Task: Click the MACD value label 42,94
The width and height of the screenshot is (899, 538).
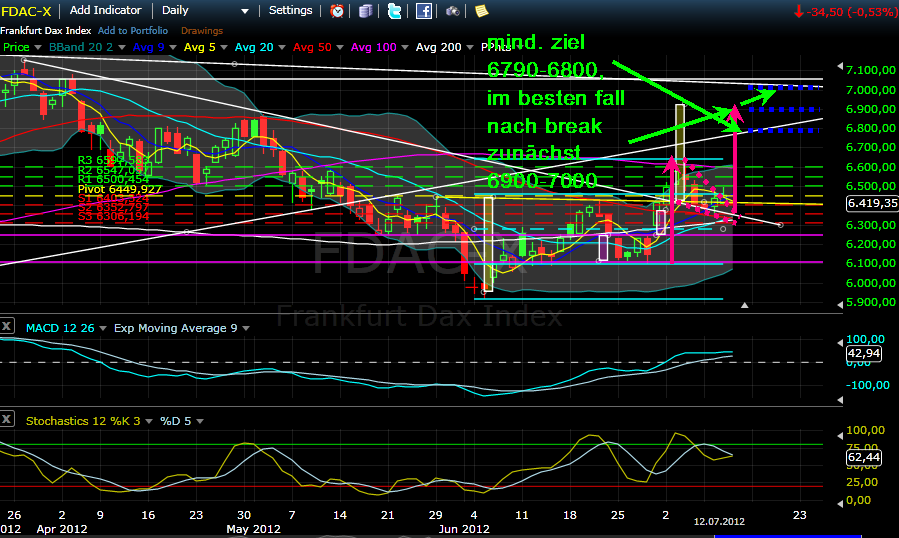Action: click(x=863, y=353)
